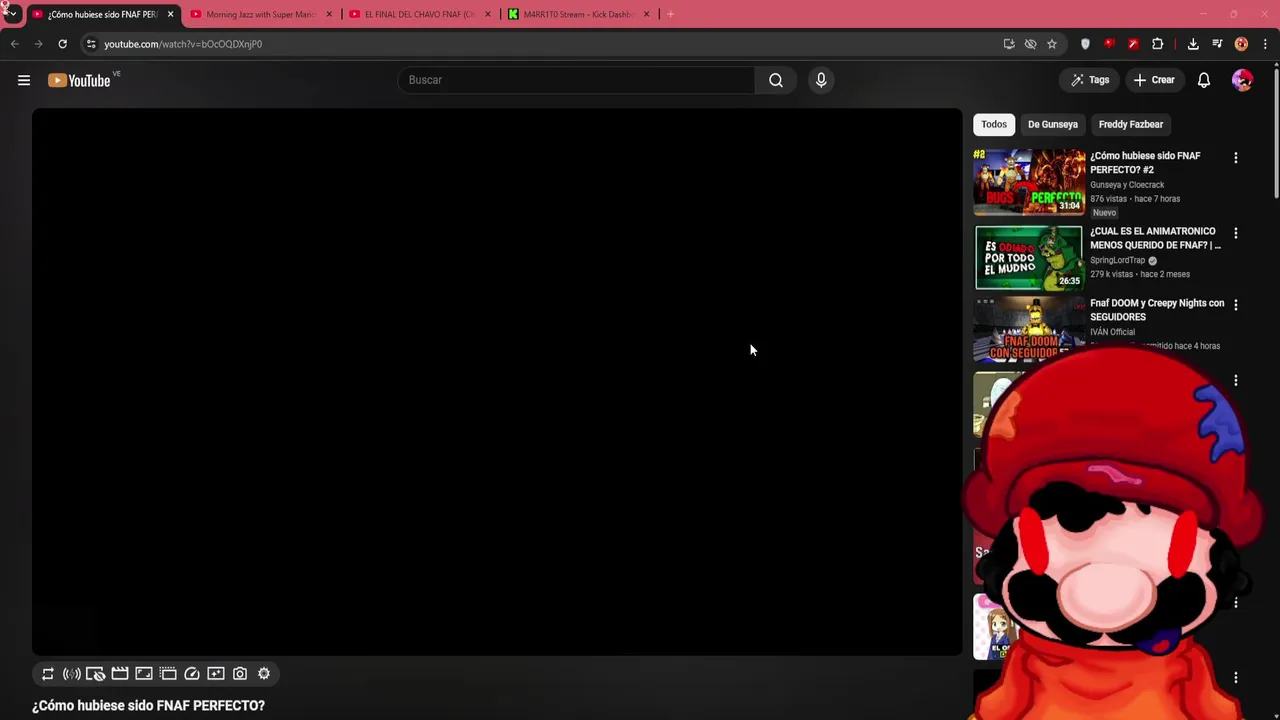Open the tab search dropdown arrow
The width and height of the screenshot is (1280, 720).
click(x=12, y=14)
